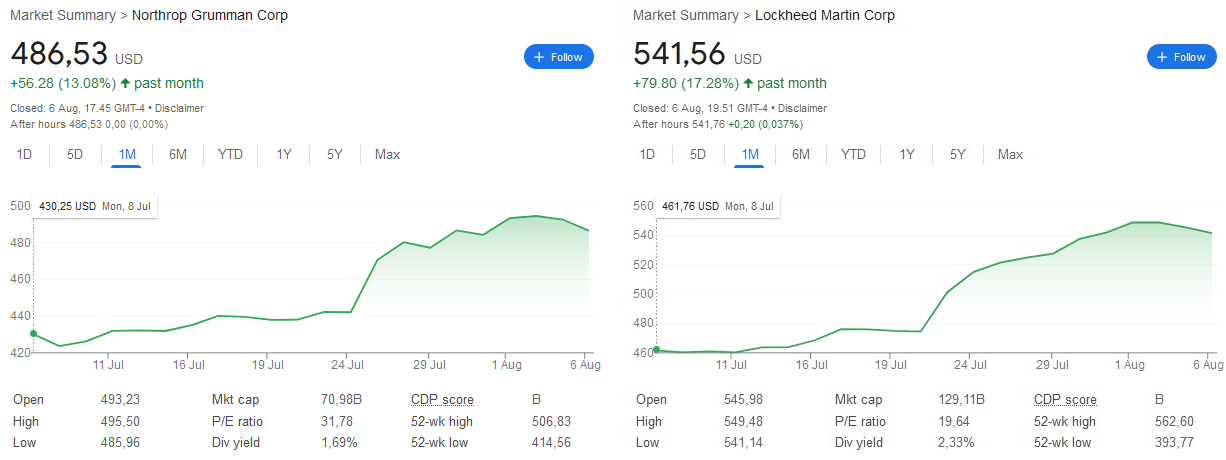
Task: Click High value 495,50
Action: [120, 421]
